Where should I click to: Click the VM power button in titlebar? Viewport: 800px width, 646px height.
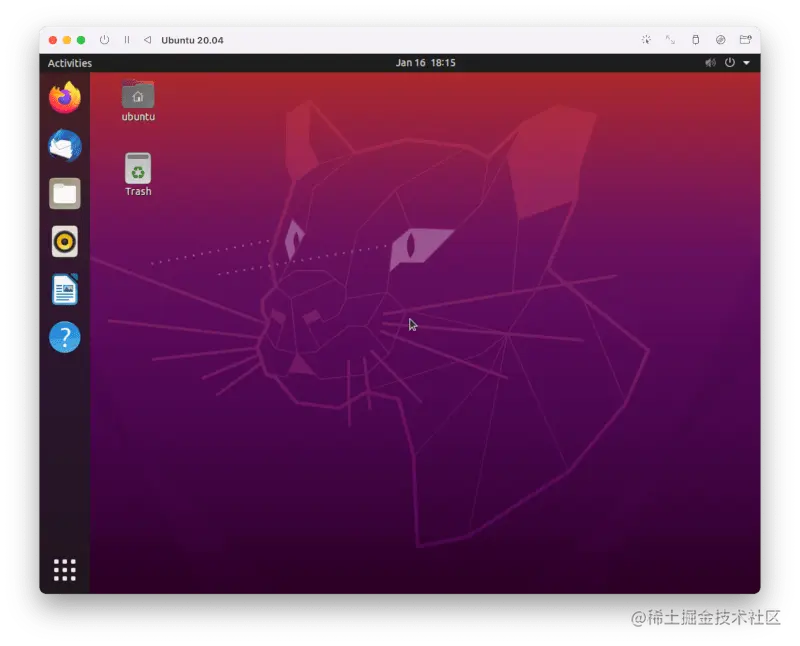point(104,40)
